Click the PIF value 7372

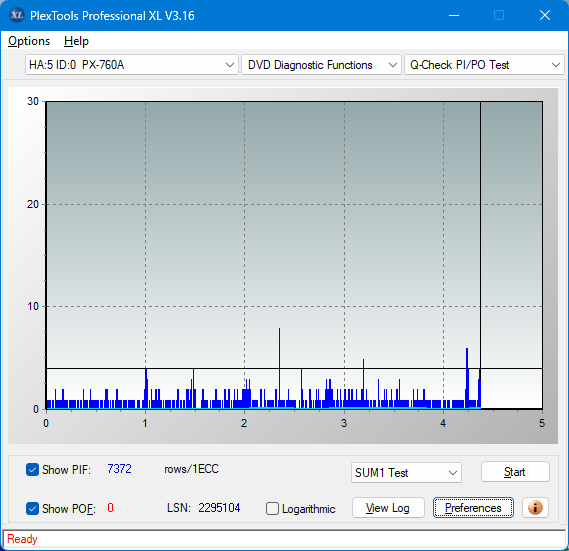tap(119, 469)
